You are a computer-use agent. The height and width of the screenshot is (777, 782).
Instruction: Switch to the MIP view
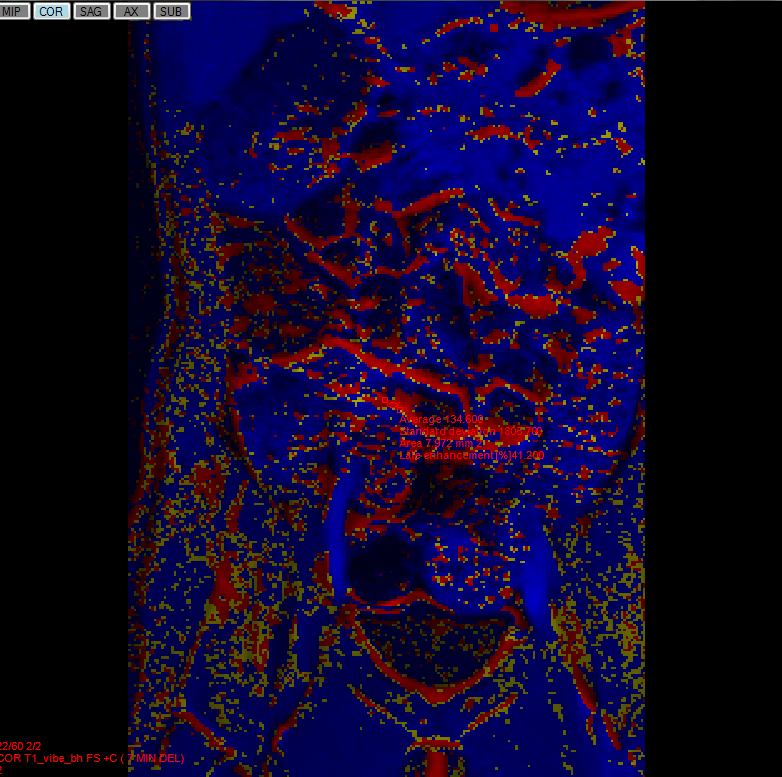click(x=15, y=11)
